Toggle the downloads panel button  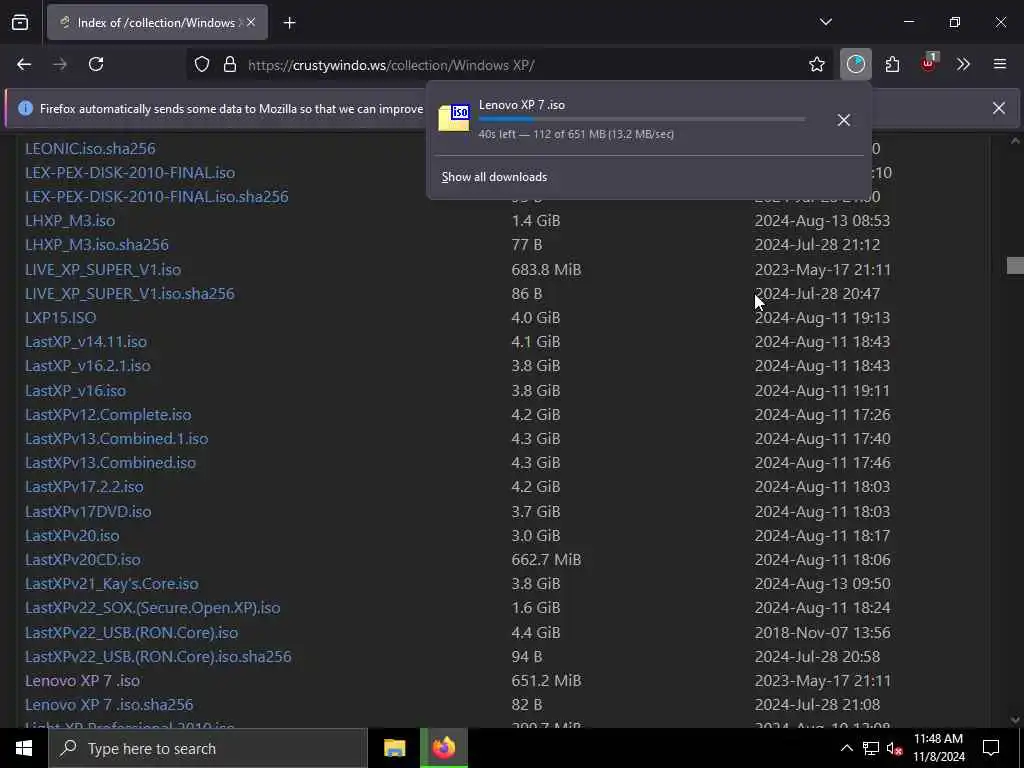[856, 64]
